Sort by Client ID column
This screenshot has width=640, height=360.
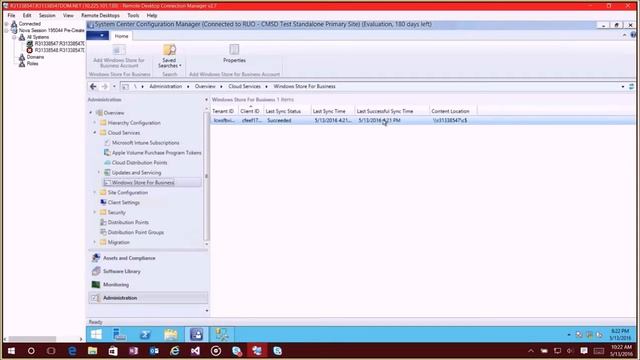250,111
